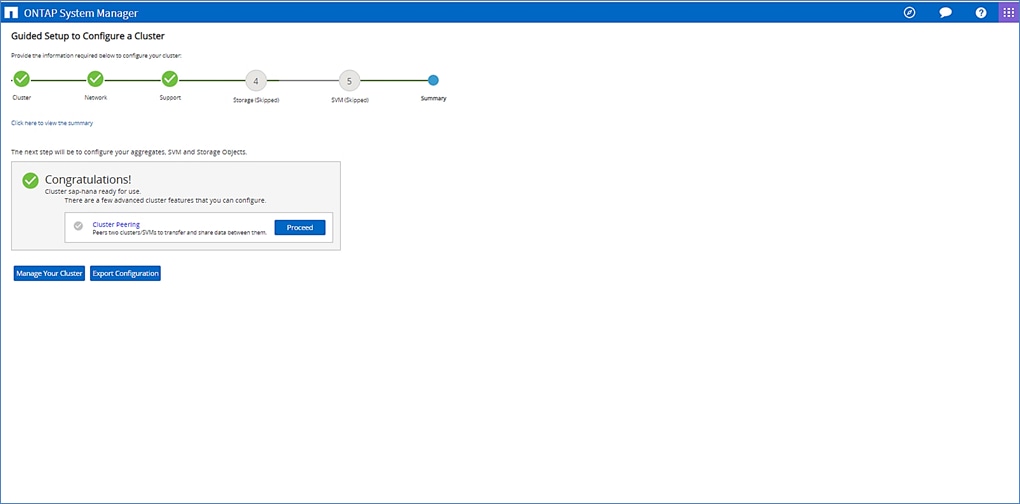
Task: Select the blue Summary step dot
Action: [433, 80]
